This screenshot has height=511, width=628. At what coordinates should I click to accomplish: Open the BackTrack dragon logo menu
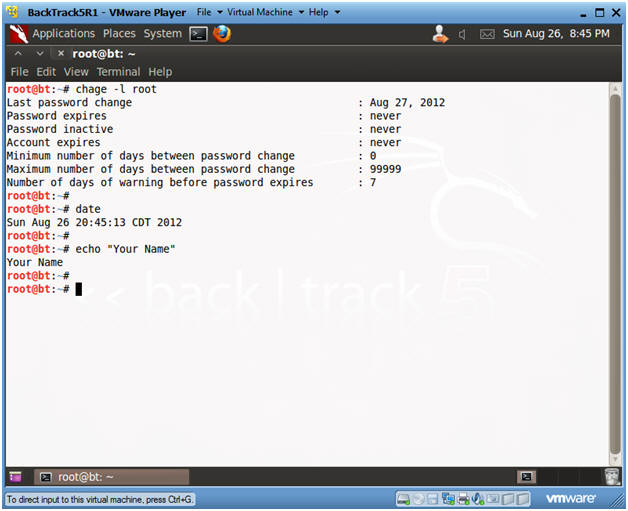tap(18, 34)
